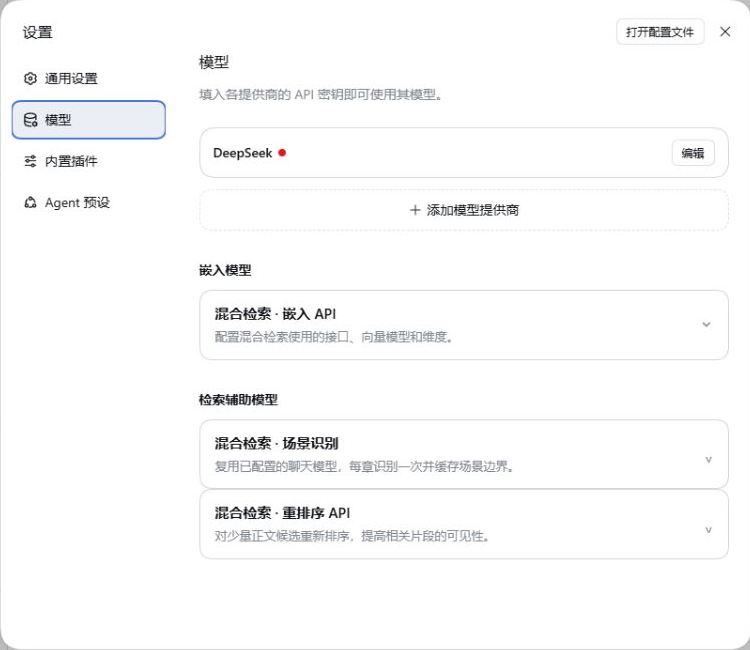
Task: Open the 通用设置 section
Action: click(x=88, y=78)
